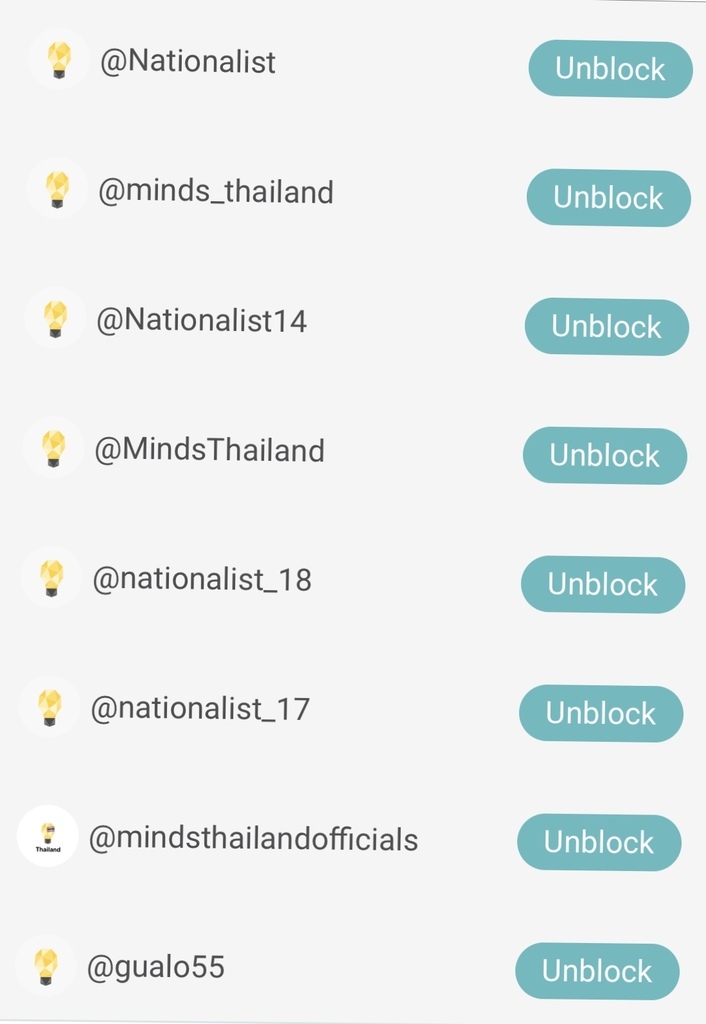The width and height of the screenshot is (706, 1024).
Task: Open the Thailand-labeled avatar of @mindsthailandofficials
Action: [47, 836]
